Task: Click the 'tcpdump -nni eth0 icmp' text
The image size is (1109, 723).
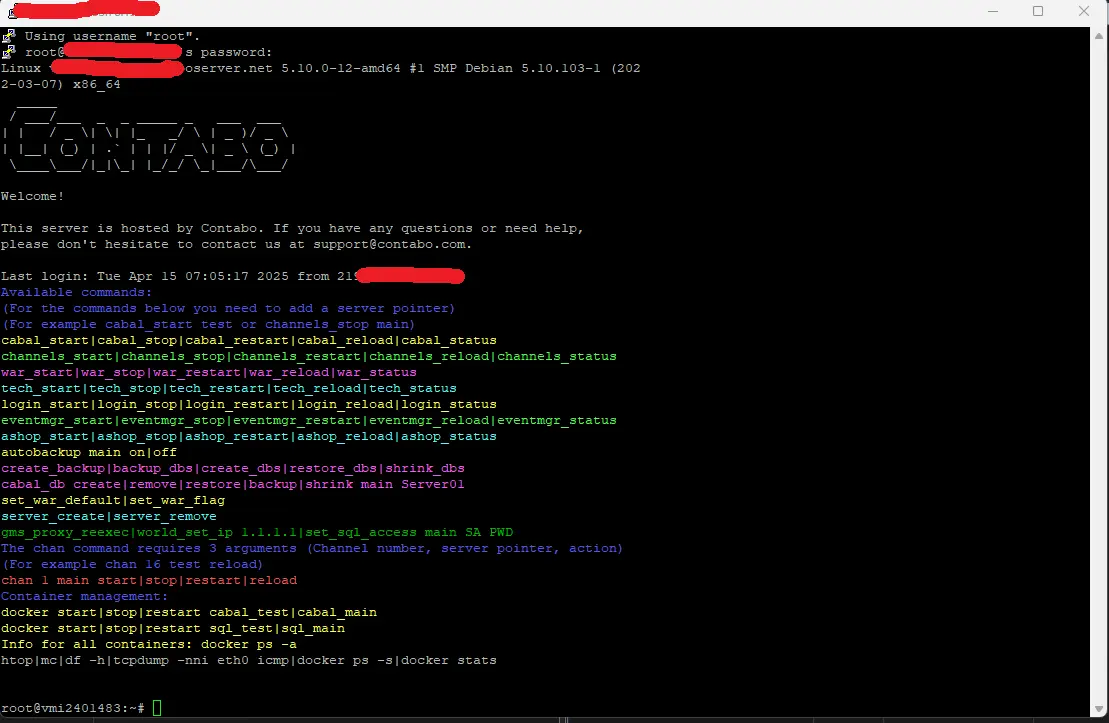Action: tap(201, 661)
